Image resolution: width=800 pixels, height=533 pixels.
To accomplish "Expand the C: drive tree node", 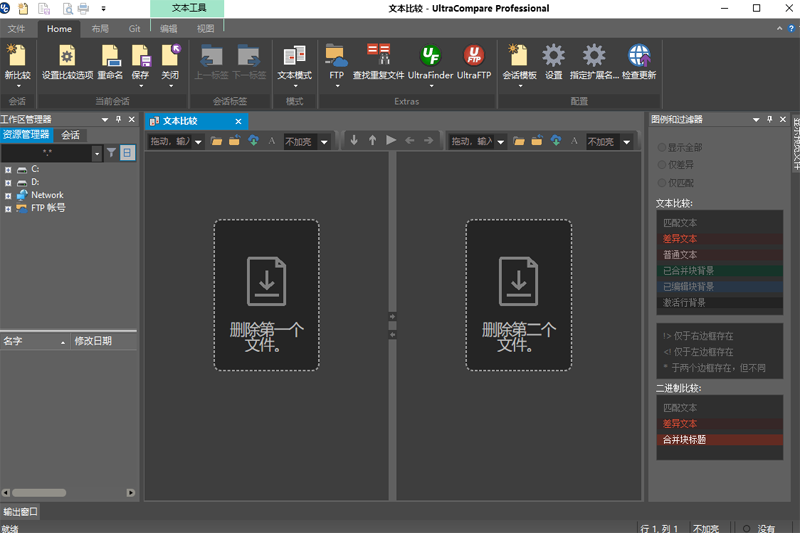I will click(8, 170).
